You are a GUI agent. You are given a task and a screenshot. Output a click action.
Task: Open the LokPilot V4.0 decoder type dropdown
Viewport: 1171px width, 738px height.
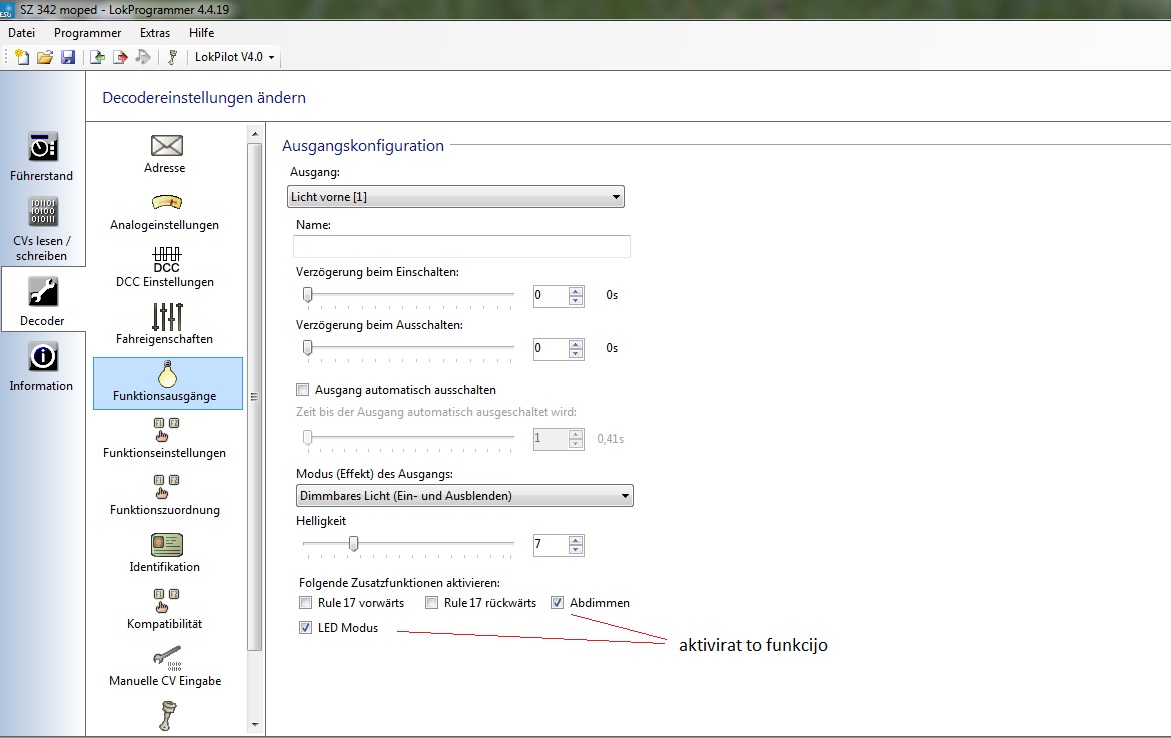point(234,57)
